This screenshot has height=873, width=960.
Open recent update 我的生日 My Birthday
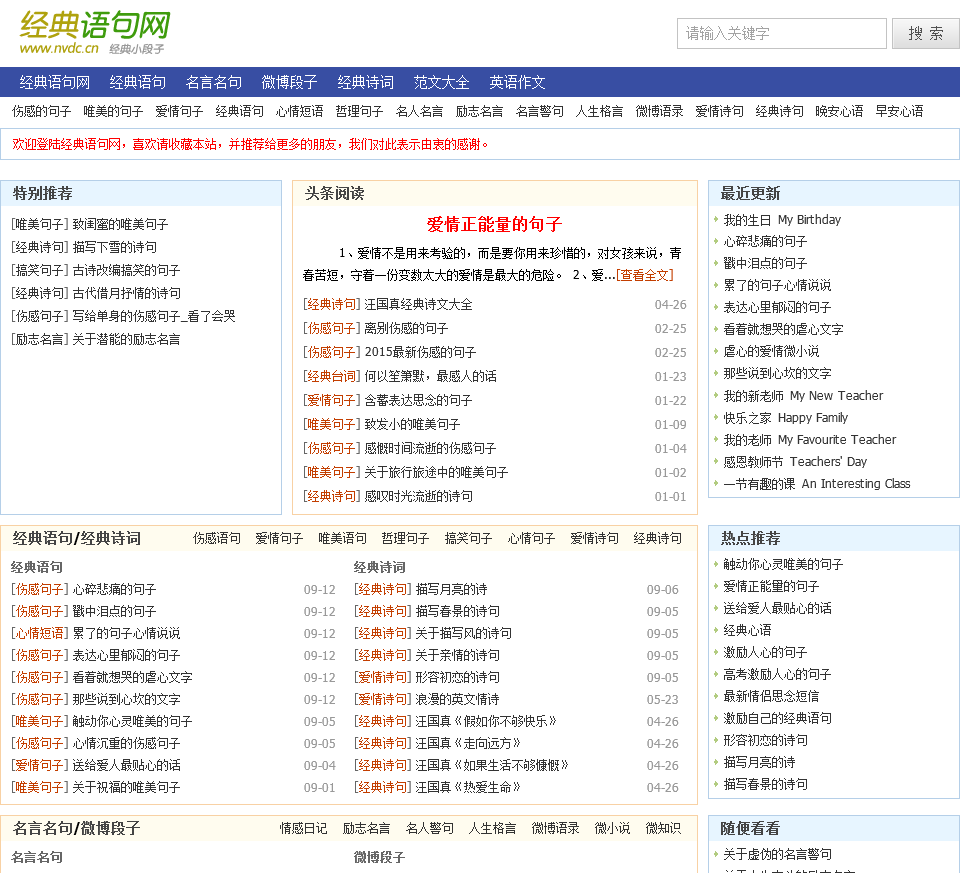[782, 220]
